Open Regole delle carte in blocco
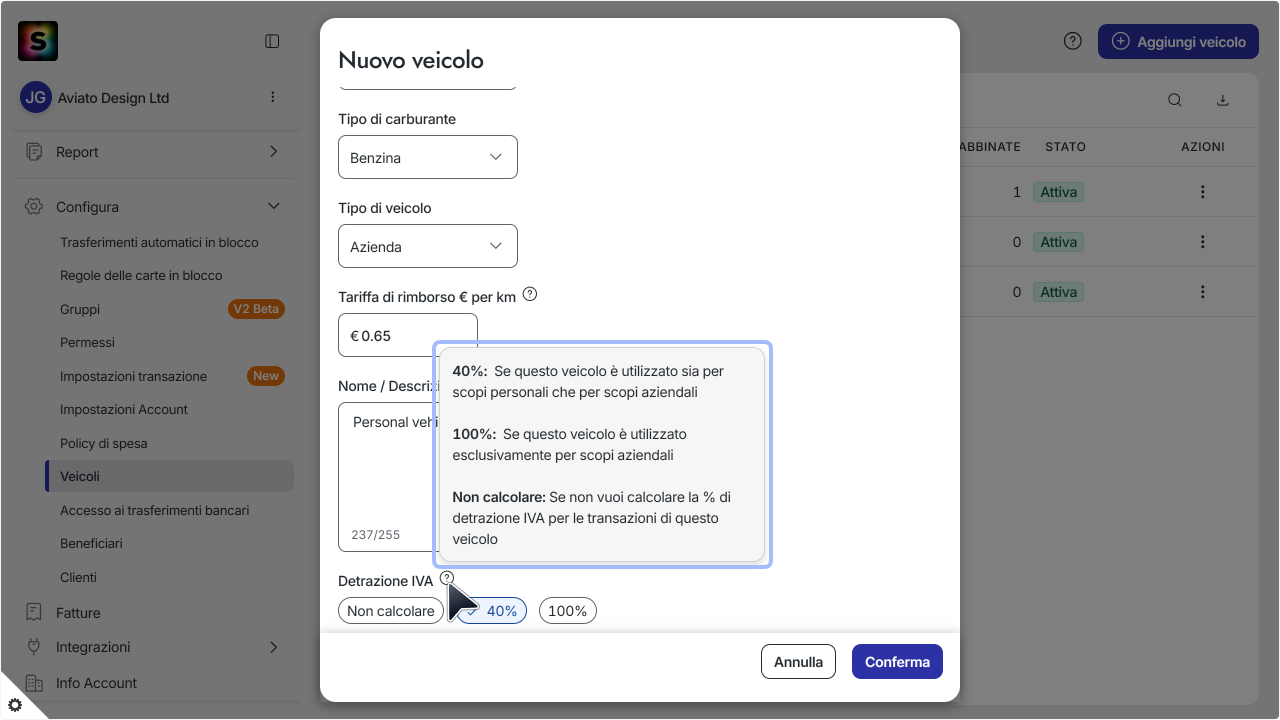The height and width of the screenshot is (720, 1280). pos(141,275)
